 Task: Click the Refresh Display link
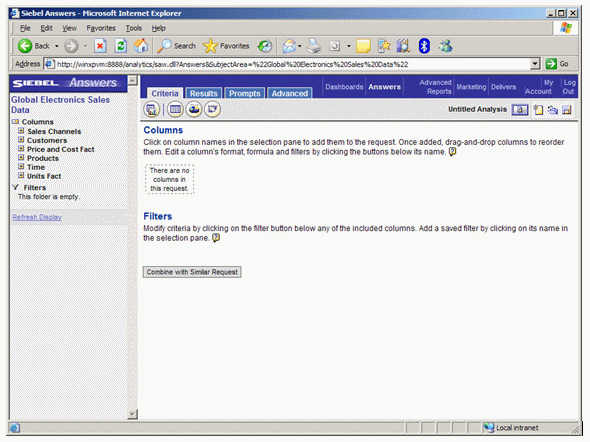[37, 217]
